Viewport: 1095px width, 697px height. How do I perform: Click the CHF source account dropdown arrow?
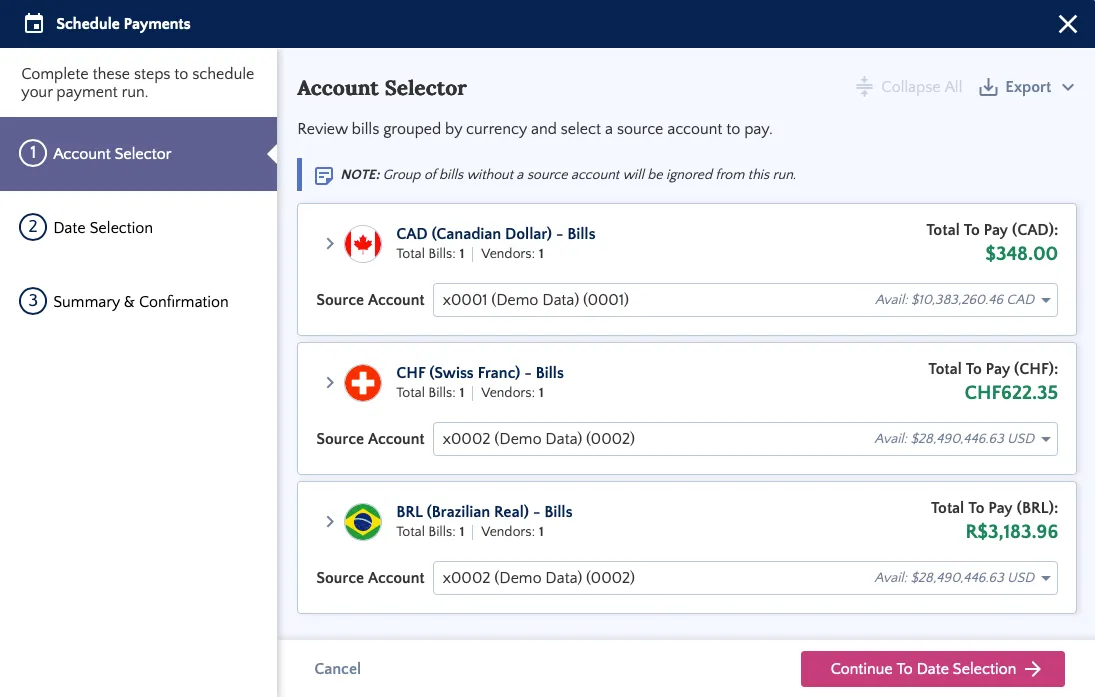pyautogui.click(x=1045, y=439)
